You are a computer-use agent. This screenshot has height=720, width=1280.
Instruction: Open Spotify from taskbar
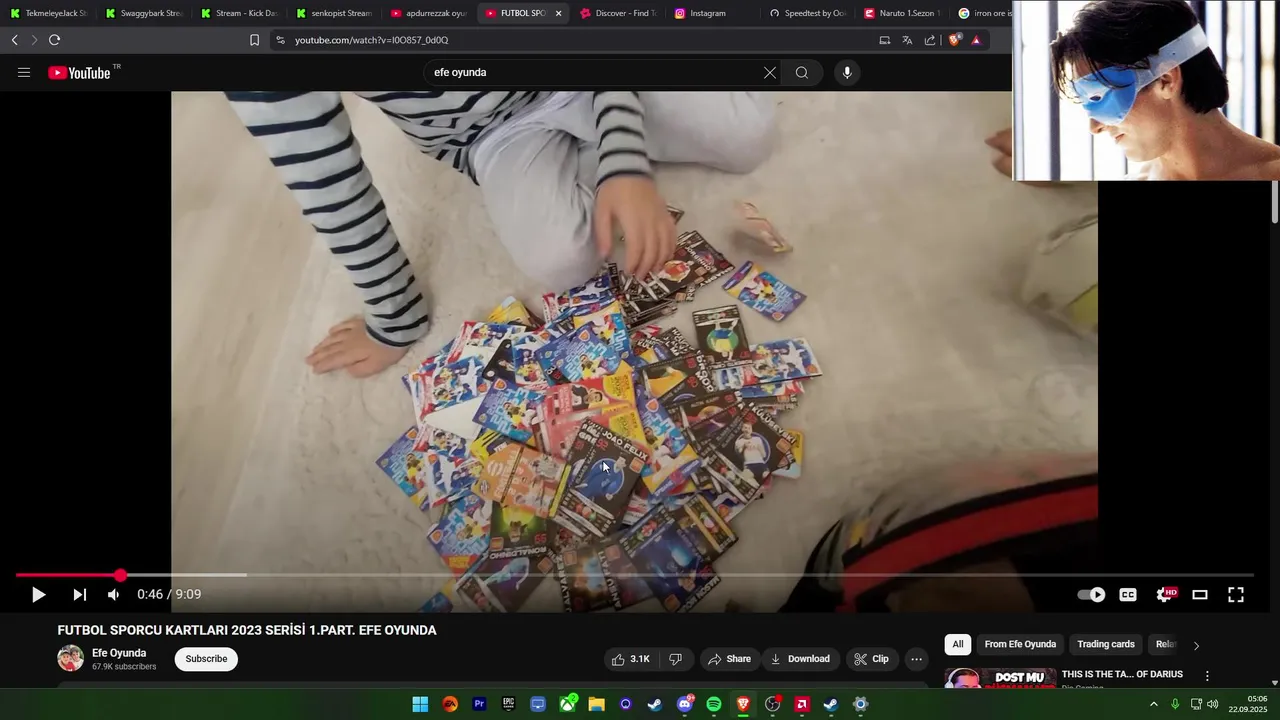click(714, 704)
